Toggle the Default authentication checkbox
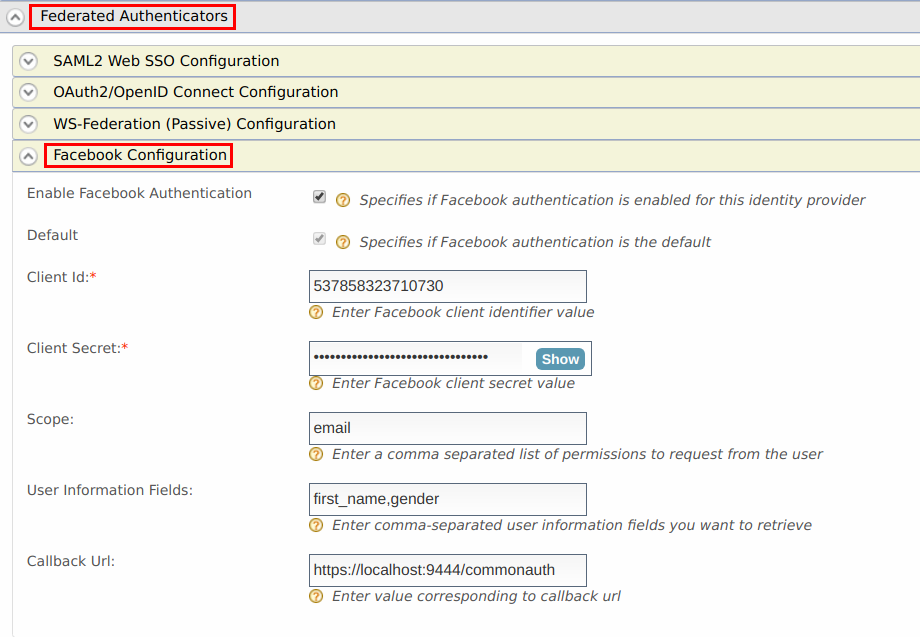 tap(318, 238)
